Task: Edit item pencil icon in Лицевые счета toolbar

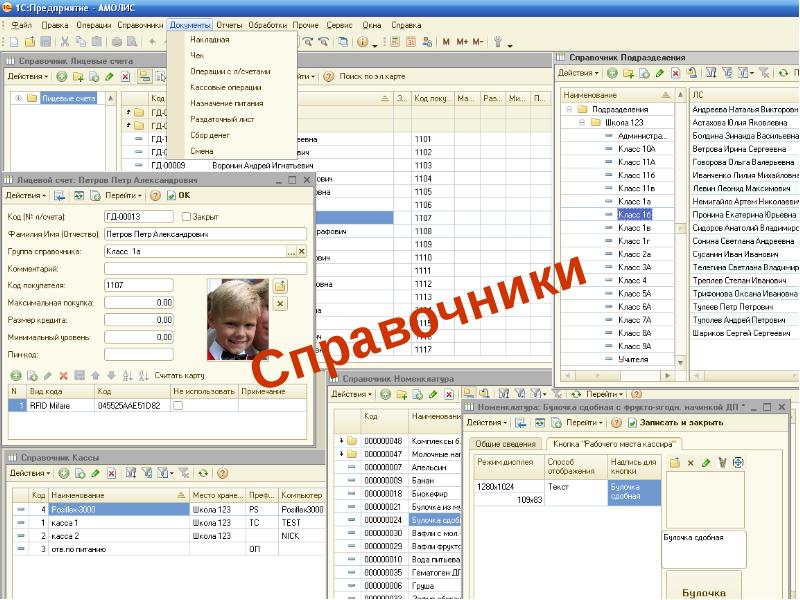Action: (109, 77)
